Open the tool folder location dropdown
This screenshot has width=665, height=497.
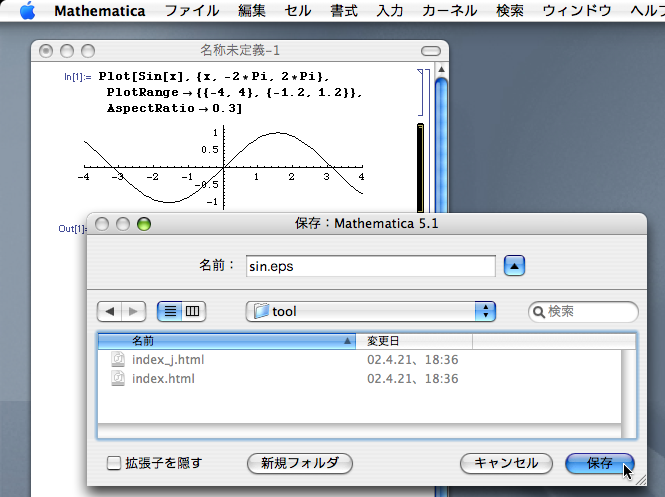370,311
